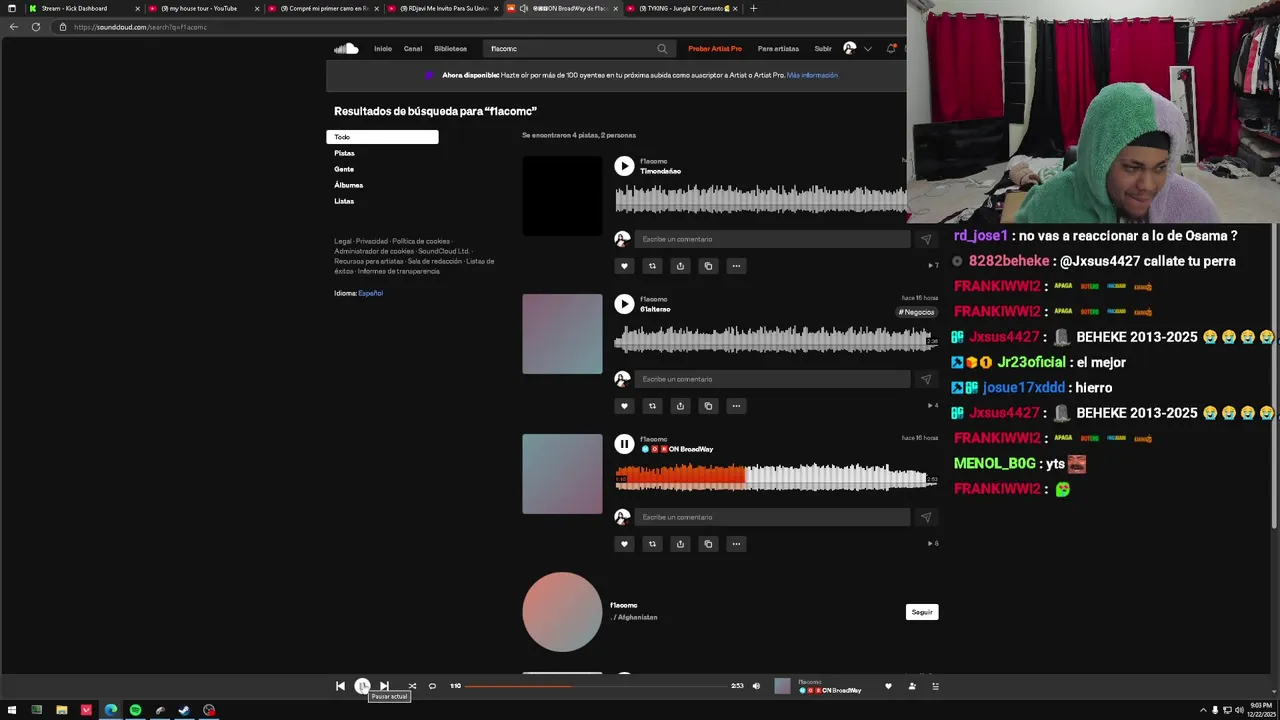Open Biblioteca in the top nav
This screenshot has width=1280, height=720.
pos(450,48)
